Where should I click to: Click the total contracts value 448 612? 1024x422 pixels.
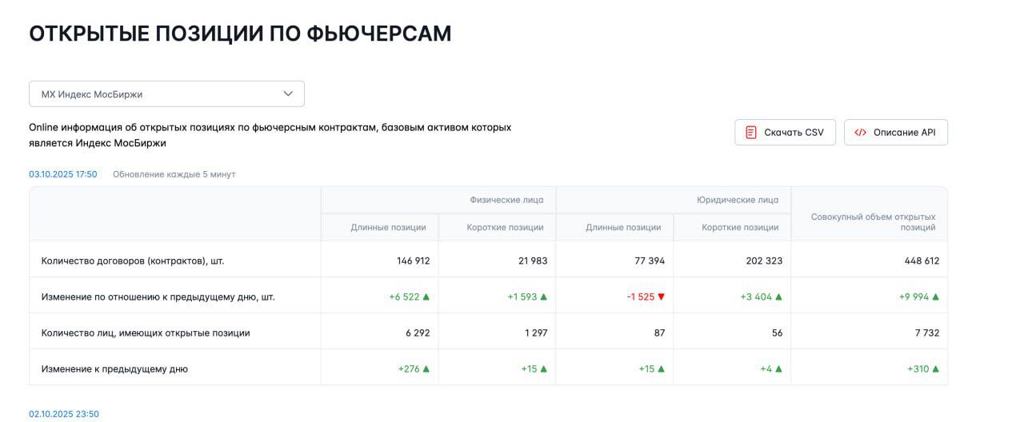(x=919, y=261)
